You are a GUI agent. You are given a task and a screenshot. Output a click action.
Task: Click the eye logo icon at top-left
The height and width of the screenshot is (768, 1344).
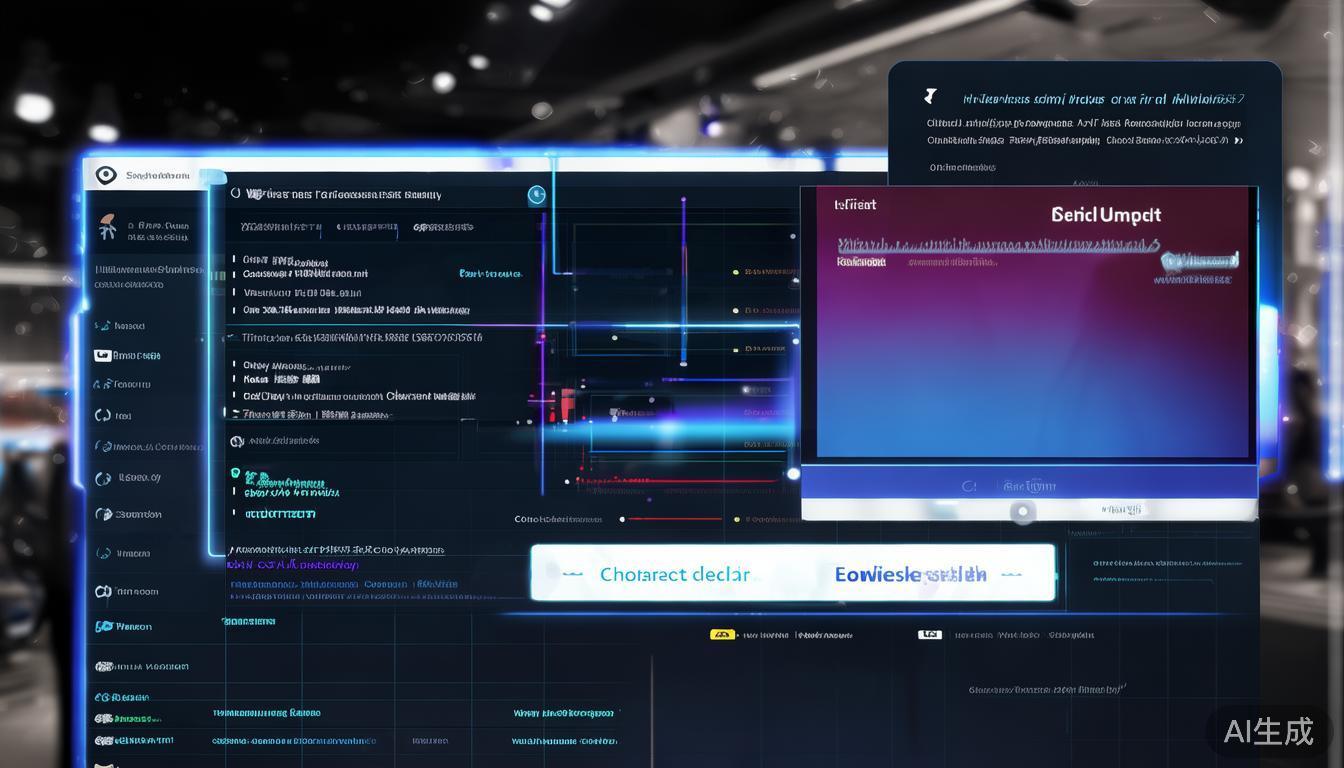click(x=106, y=176)
